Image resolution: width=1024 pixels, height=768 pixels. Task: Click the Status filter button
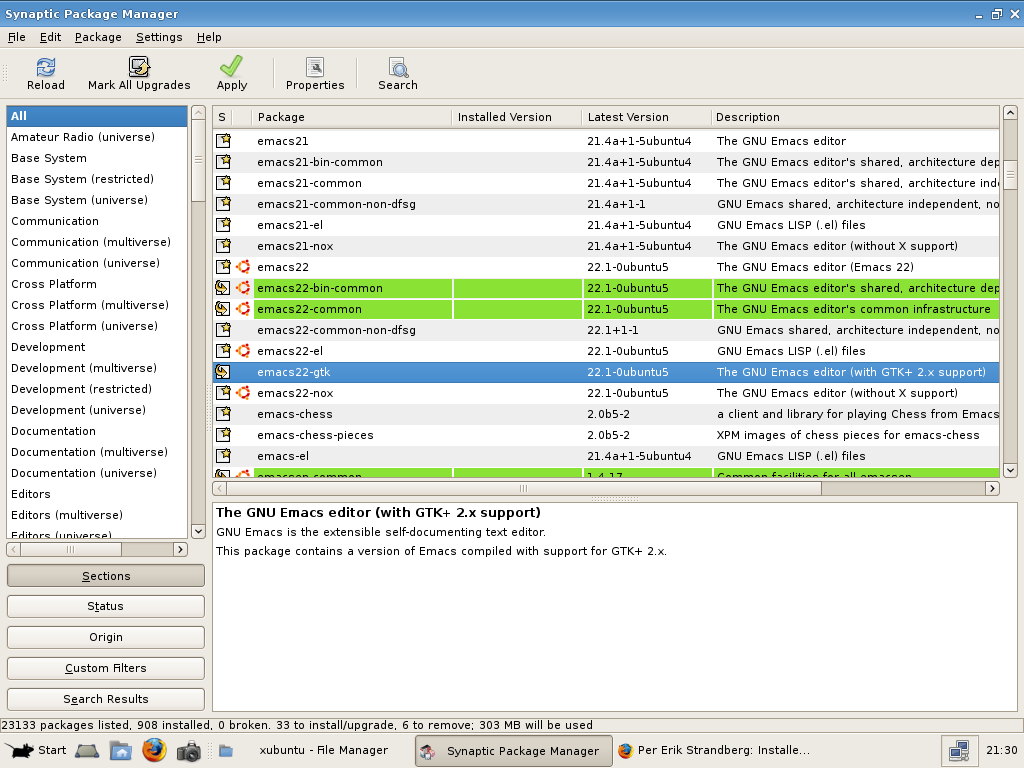click(x=106, y=606)
